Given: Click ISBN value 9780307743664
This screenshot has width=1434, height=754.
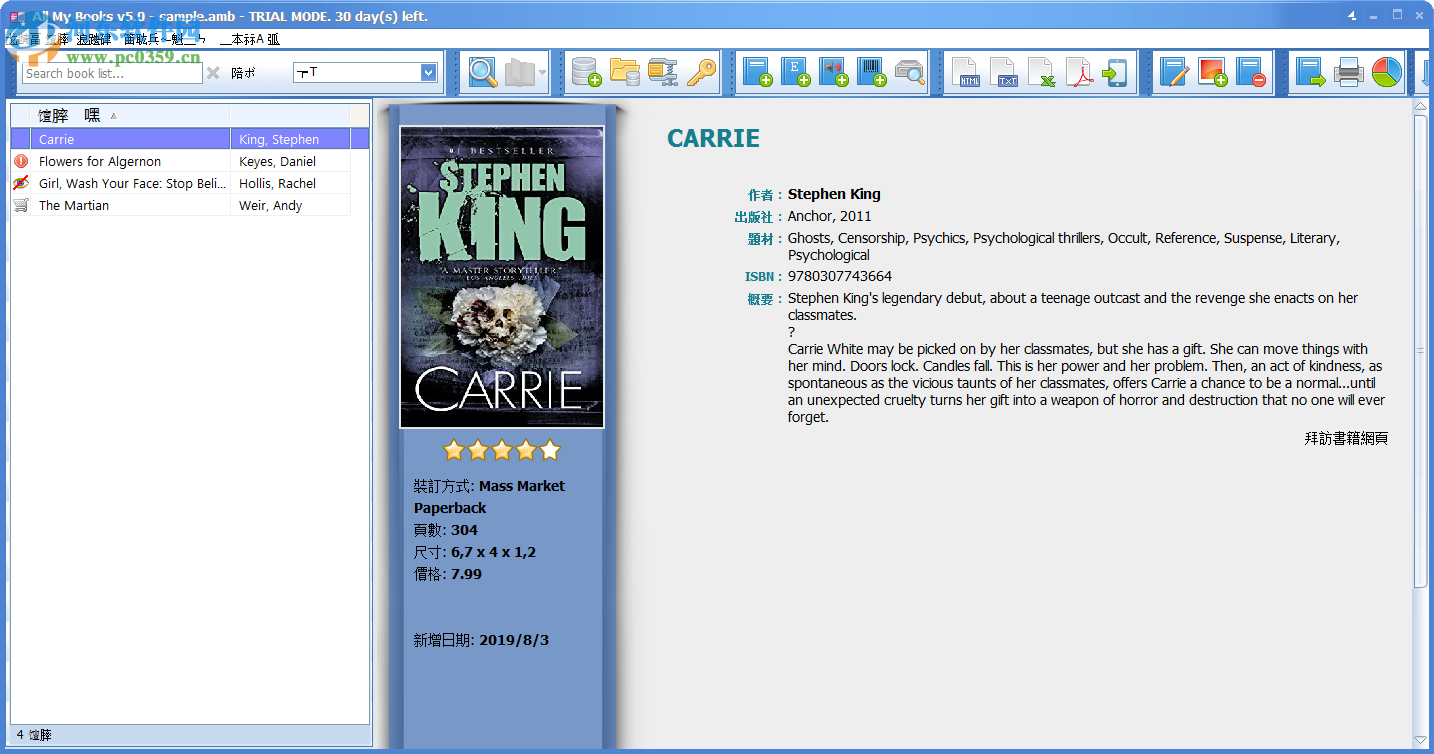Looking at the screenshot, I should tap(839, 276).
